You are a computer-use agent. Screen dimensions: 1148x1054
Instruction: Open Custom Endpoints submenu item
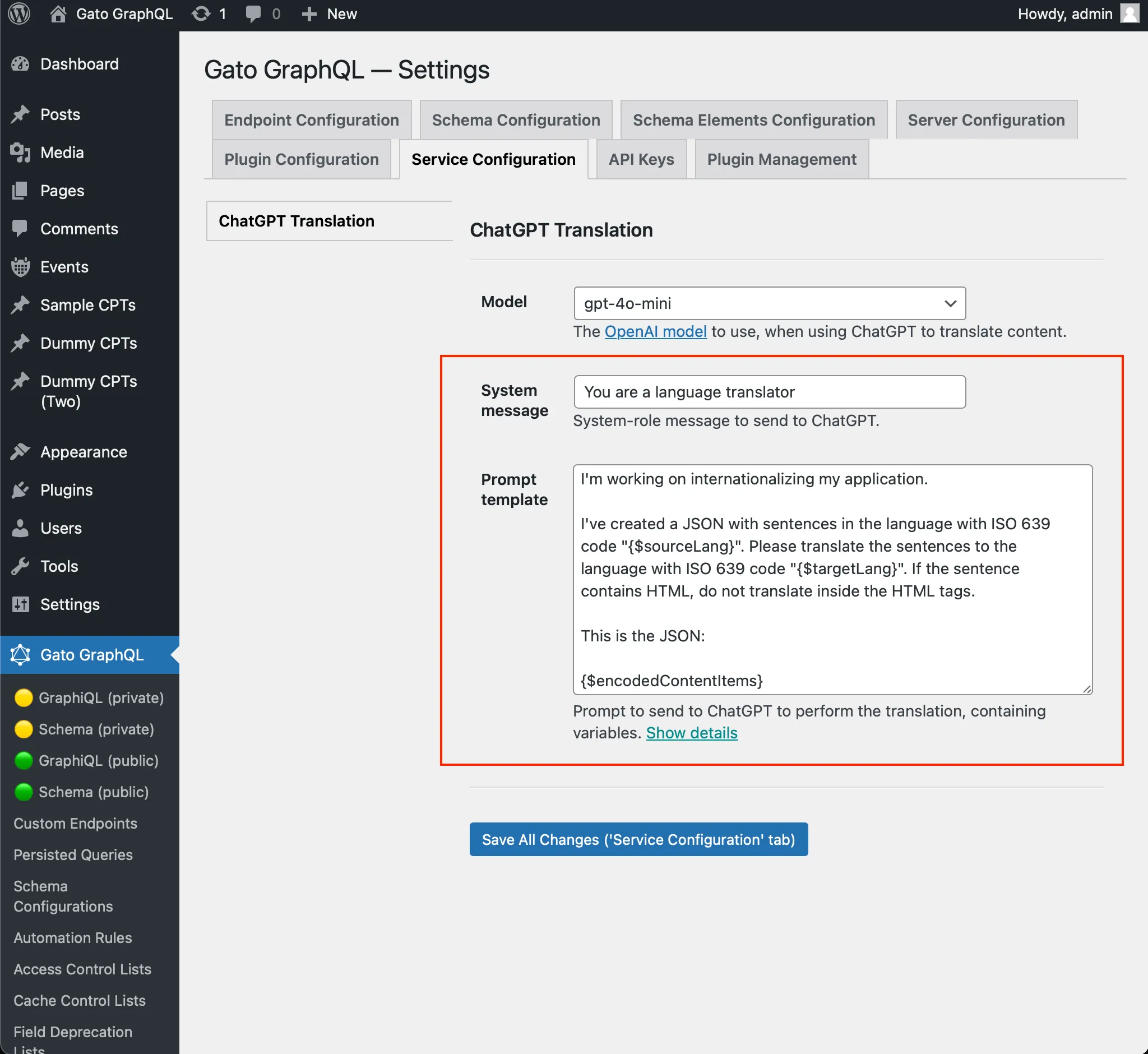click(75, 824)
